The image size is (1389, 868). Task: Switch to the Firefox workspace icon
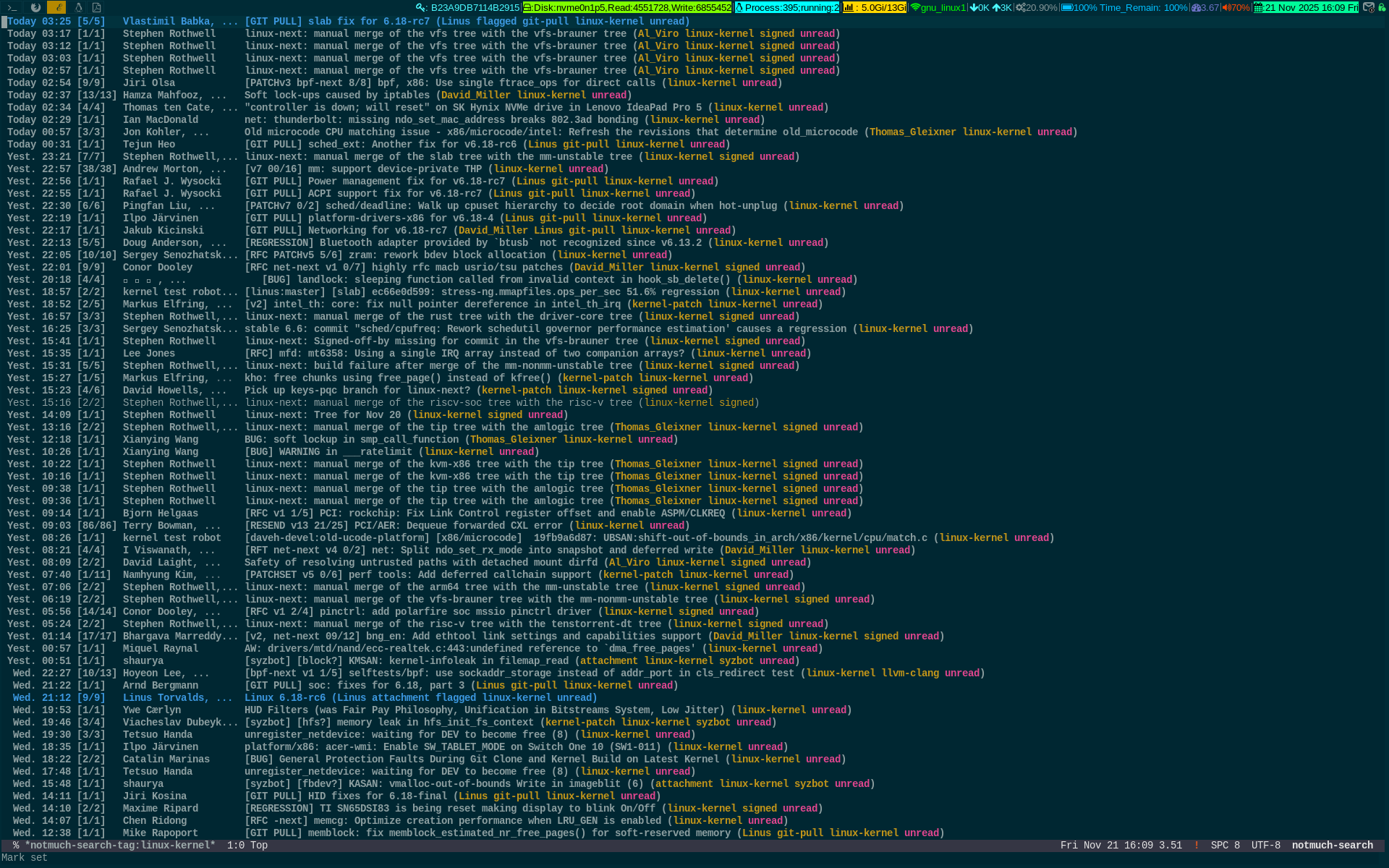(35, 7)
